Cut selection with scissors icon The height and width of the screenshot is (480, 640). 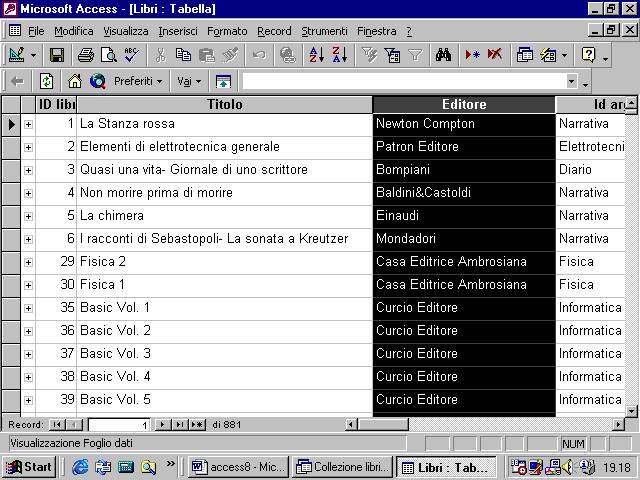(x=160, y=55)
